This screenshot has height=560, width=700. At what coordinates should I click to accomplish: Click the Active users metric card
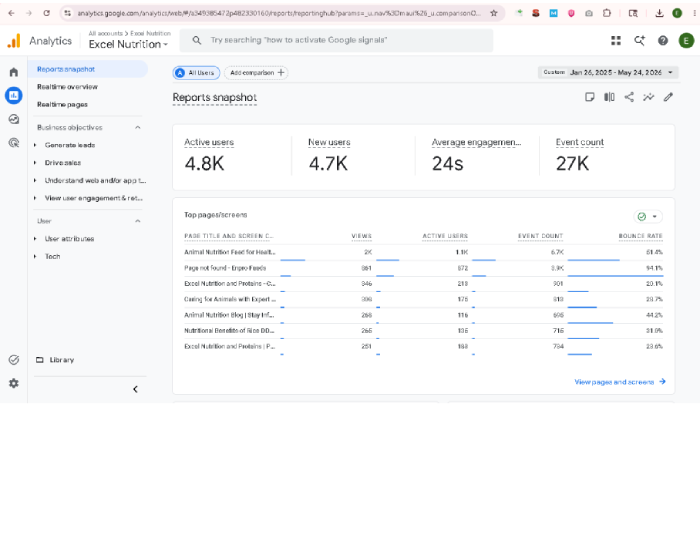pos(232,156)
